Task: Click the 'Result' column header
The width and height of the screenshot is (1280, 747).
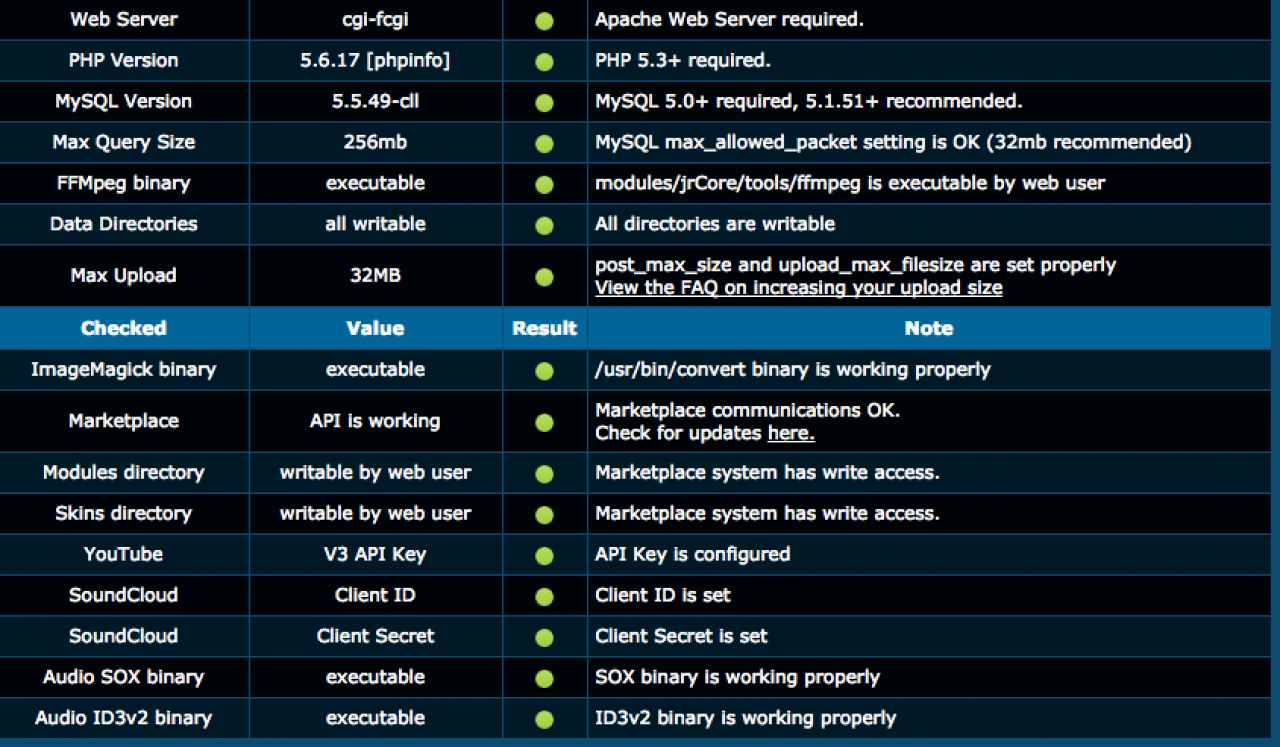Action: (x=544, y=328)
